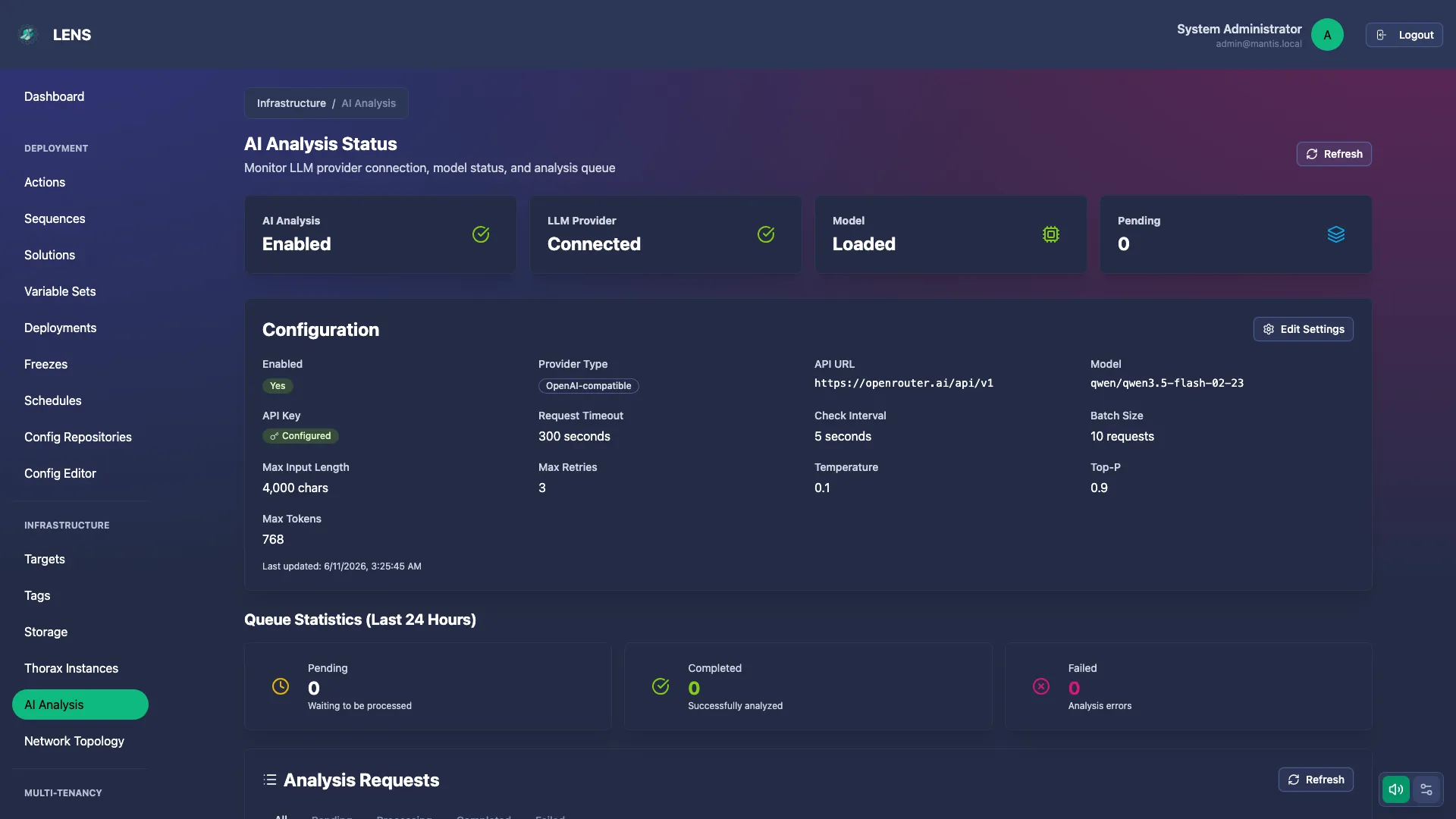Image resolution: width=1456 pixels, height=819 pixels.
Task: Click the Completed checkmark icon in Queue Statistics
Action: pos(661,686)
